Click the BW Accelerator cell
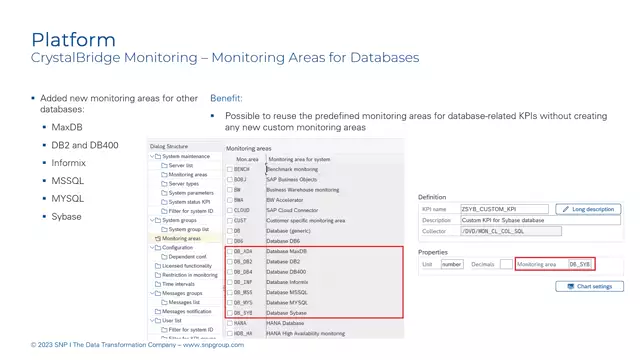 285,200
